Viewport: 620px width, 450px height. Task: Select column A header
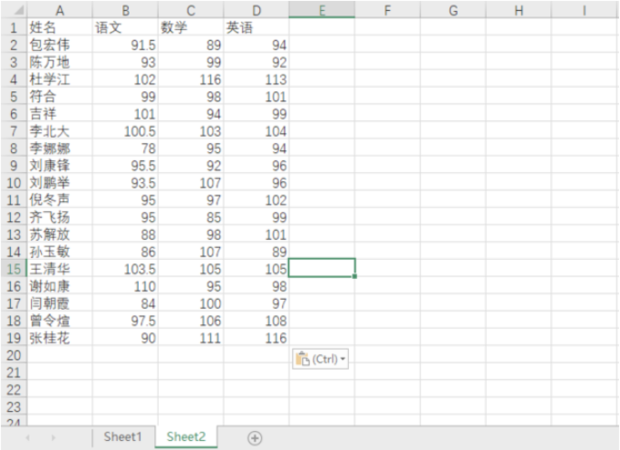tap(60, 10)
